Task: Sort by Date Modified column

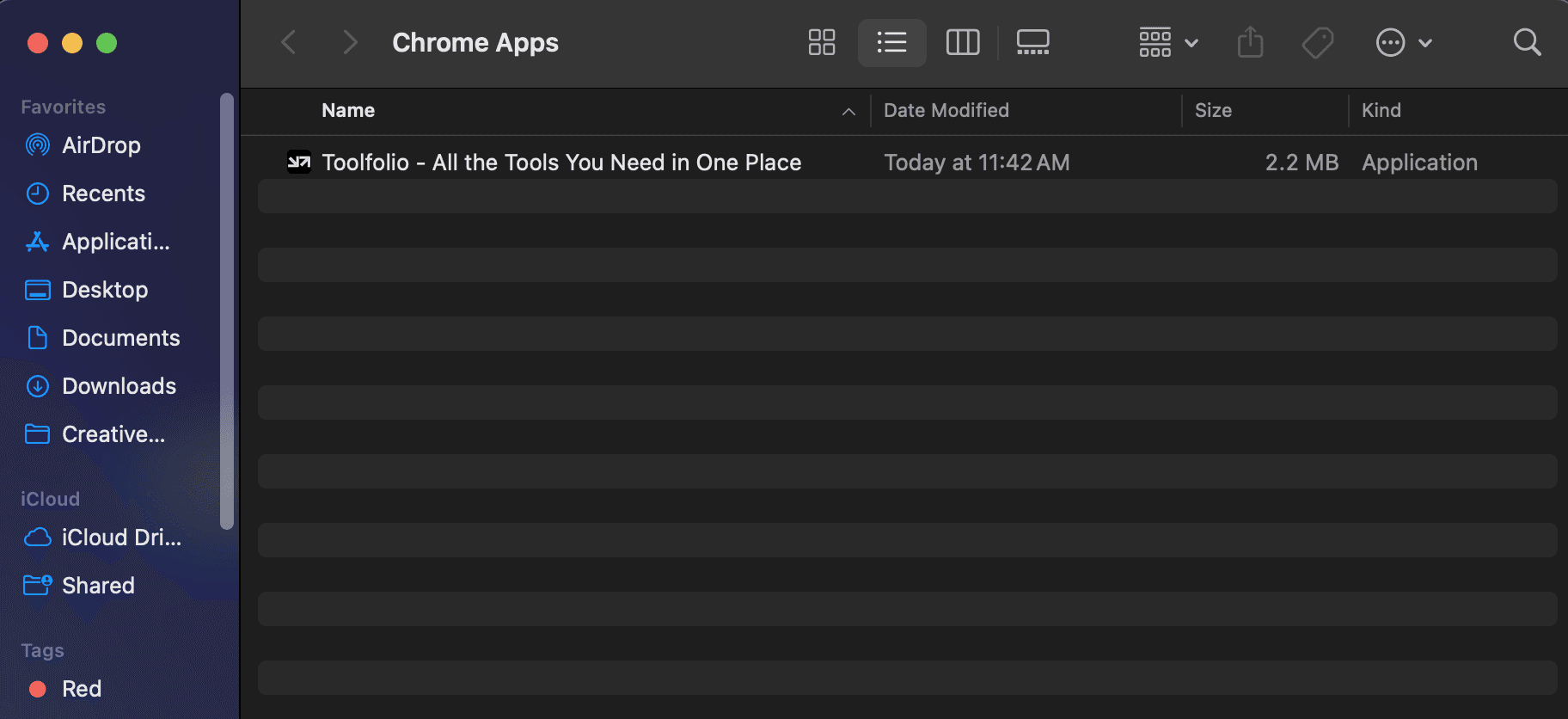Action: click(x=946, y=111)
